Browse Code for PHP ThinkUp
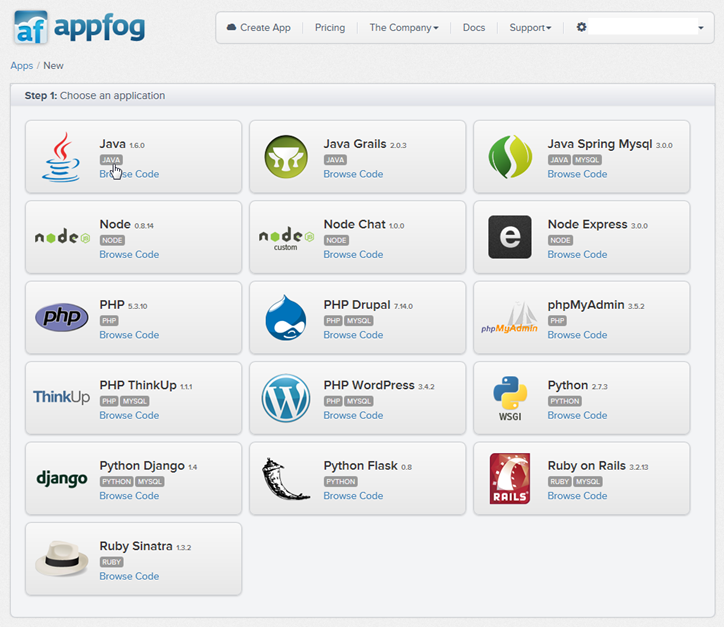Viewport: 724px width, 627px height. [129, 415]
